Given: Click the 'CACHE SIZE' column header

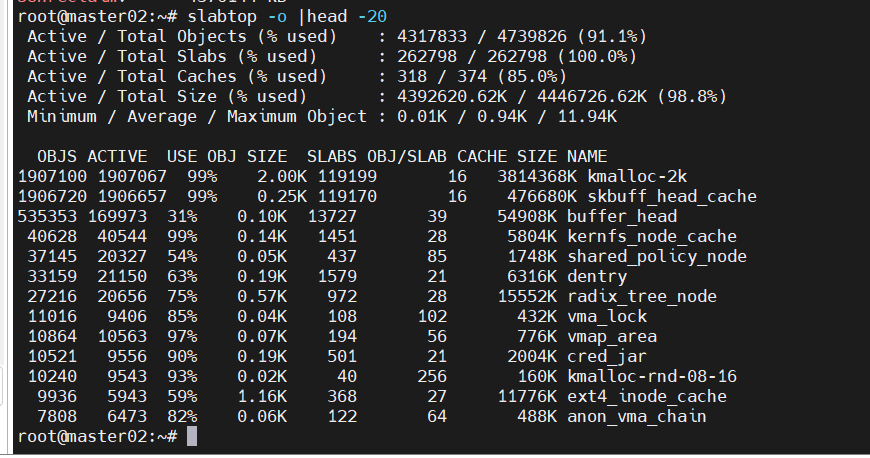Looking at the screenshot, I should [507, 157].
